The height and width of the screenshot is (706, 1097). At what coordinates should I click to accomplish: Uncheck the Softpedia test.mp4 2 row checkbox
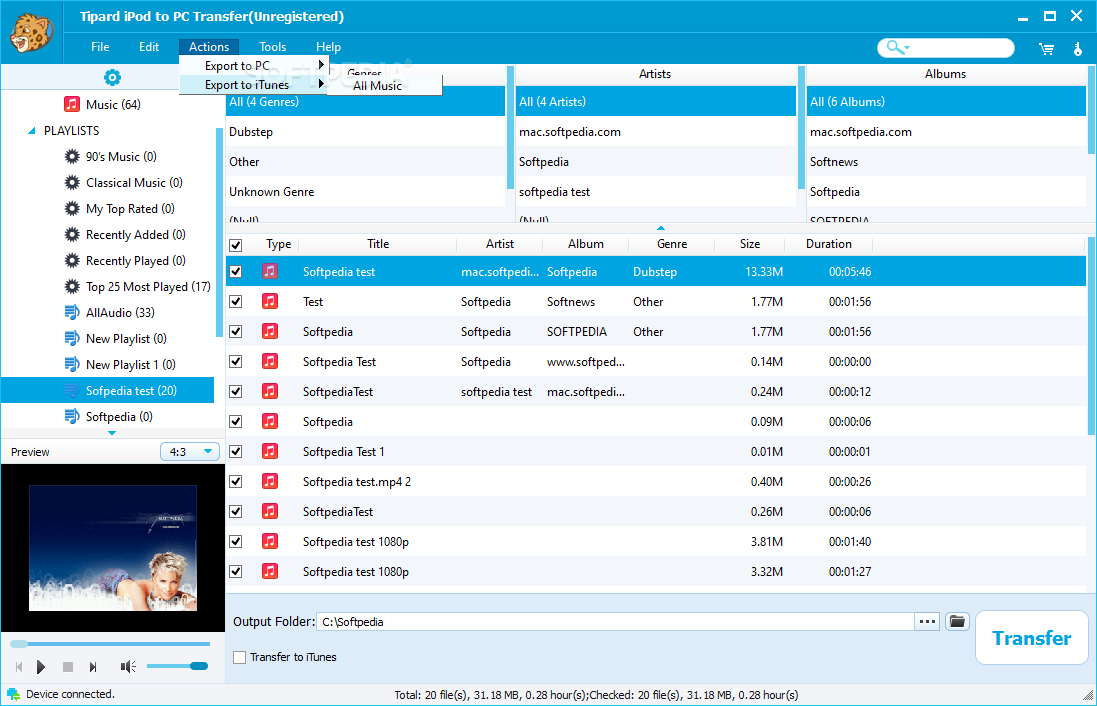[x=236, y=481]
